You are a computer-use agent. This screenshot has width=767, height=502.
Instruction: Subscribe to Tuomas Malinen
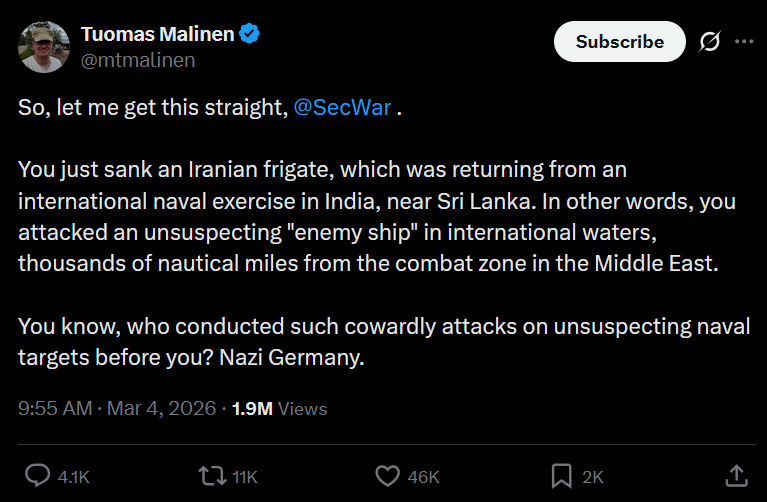[620, 42]
